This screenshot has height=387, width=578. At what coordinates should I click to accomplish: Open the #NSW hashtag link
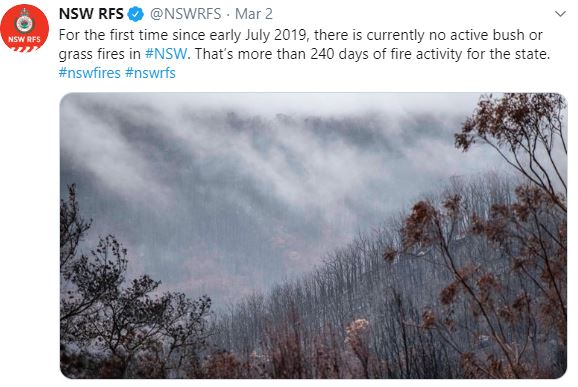pos(166,54)
